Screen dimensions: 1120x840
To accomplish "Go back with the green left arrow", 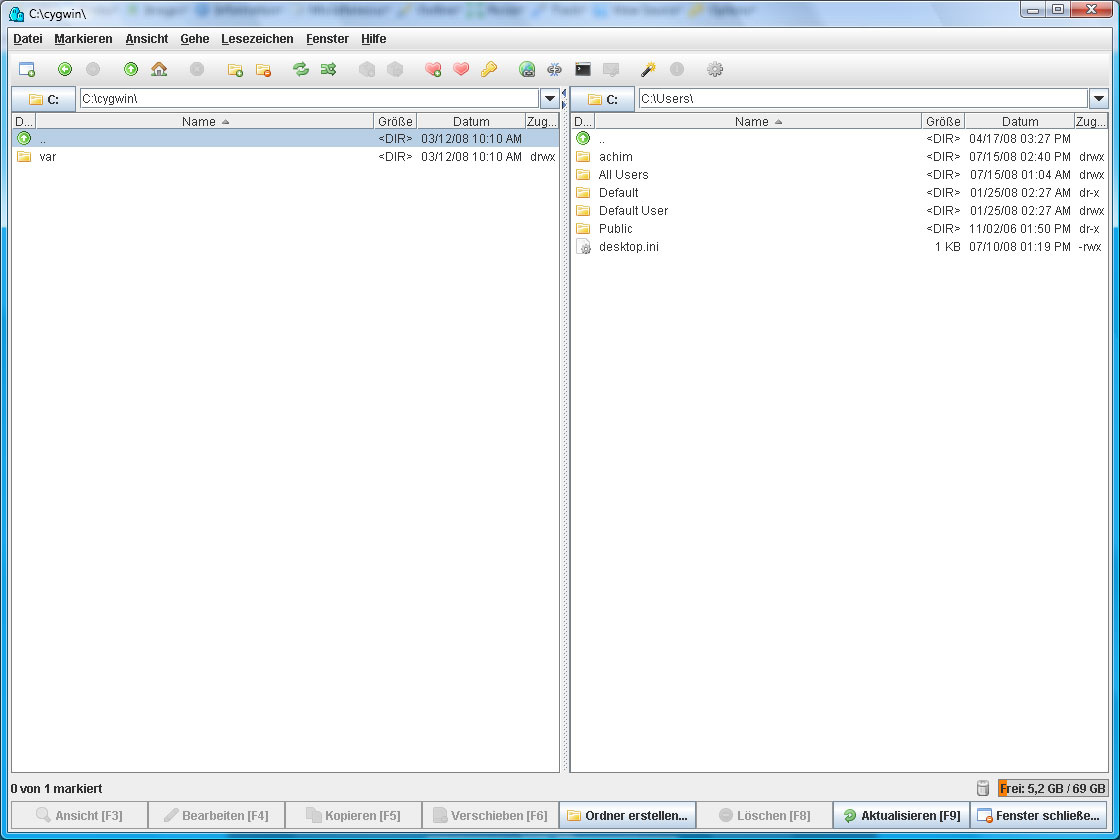I will [x=65, y=69].
